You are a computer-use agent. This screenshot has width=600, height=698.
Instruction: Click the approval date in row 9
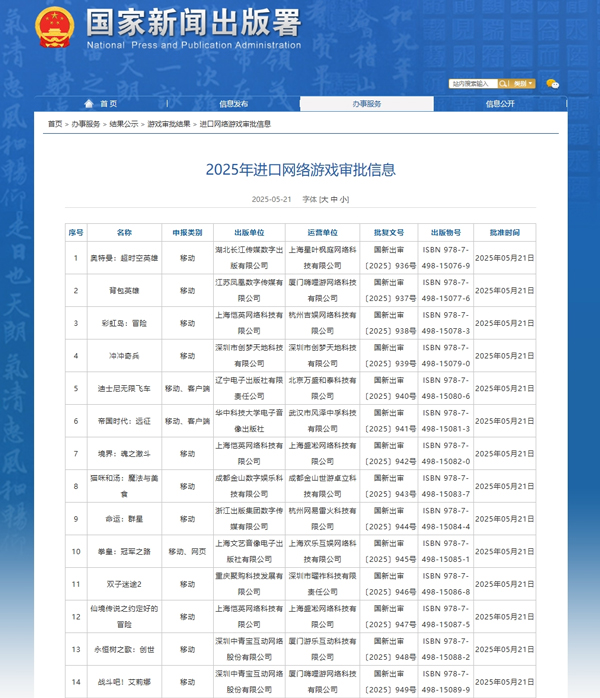coord(505,519)
